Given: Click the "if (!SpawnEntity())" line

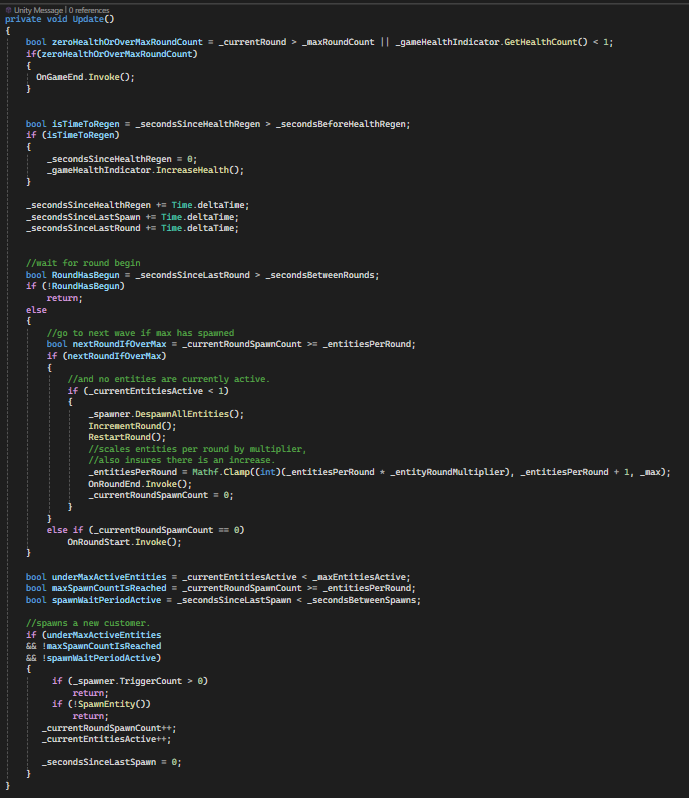Looking at the screenshot, I should (x=101, y=704).
